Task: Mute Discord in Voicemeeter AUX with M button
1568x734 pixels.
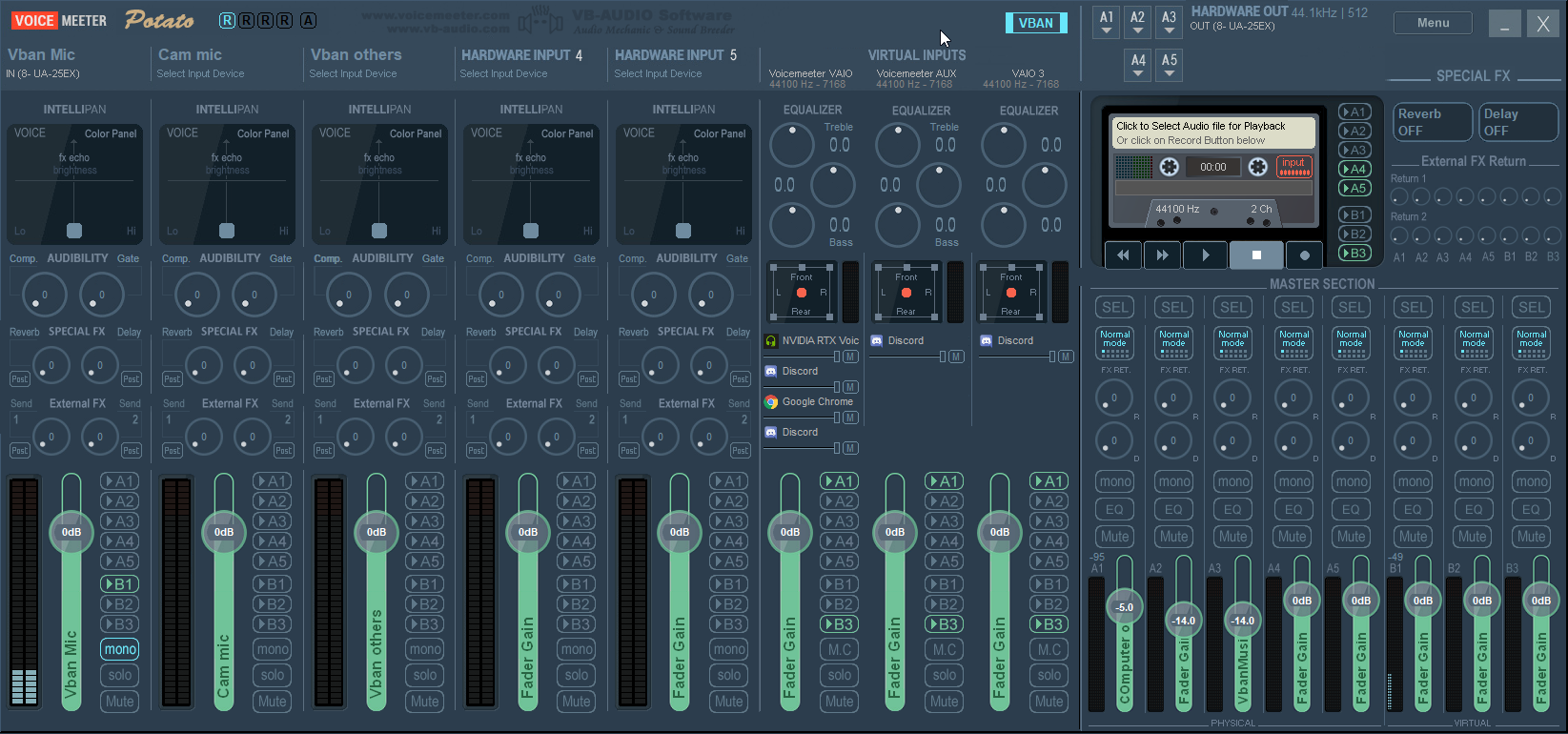Action: [956, 357]
